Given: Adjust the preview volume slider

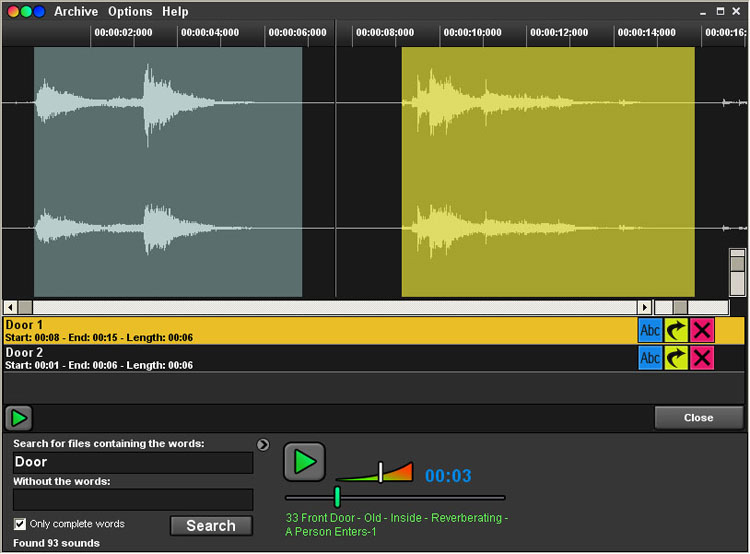Looking at the screenshot, I should click(380, 472).
